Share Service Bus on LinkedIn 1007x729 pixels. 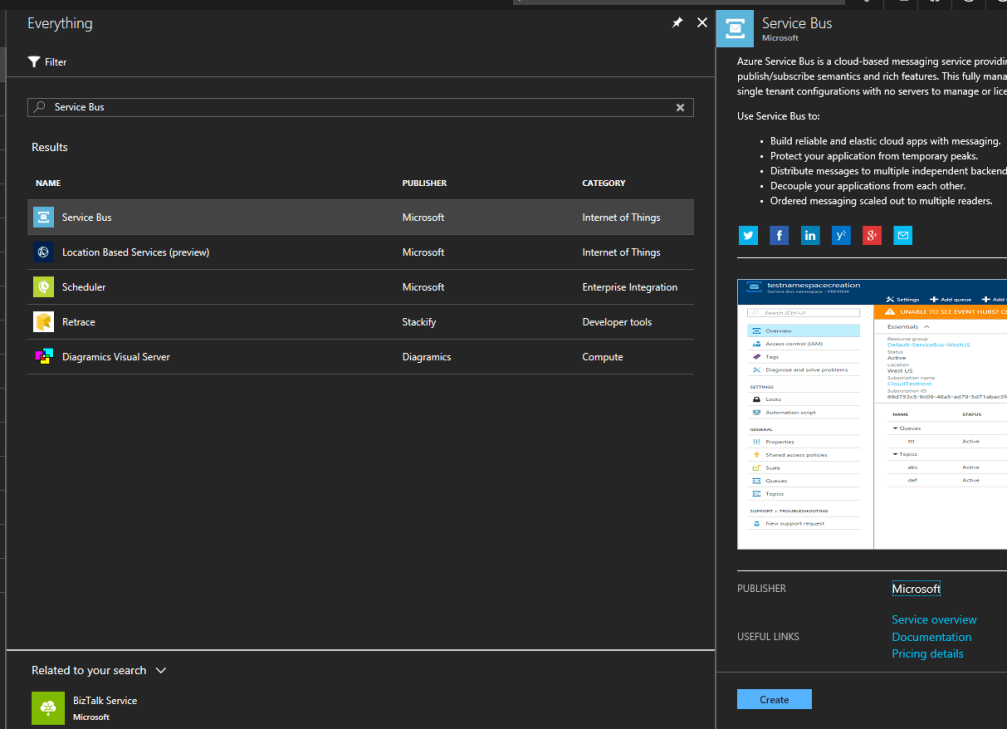point(810,235)
